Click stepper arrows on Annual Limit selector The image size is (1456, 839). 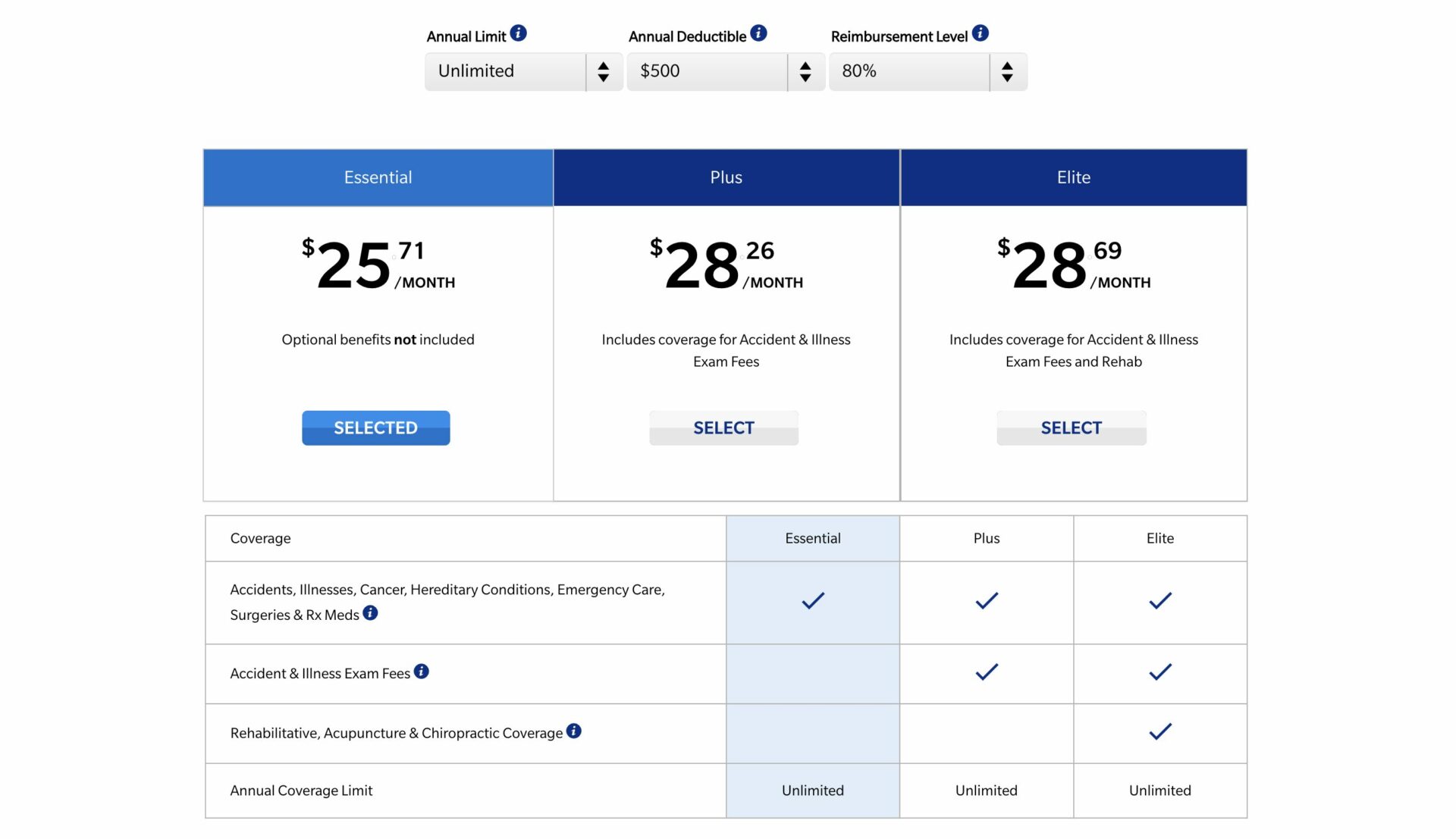pos(604,72)
